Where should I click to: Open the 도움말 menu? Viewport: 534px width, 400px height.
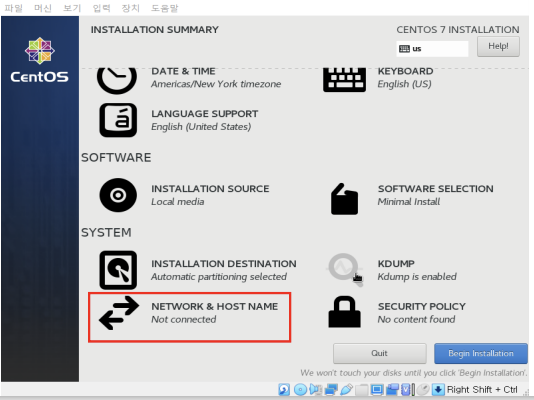coord(164,8)
